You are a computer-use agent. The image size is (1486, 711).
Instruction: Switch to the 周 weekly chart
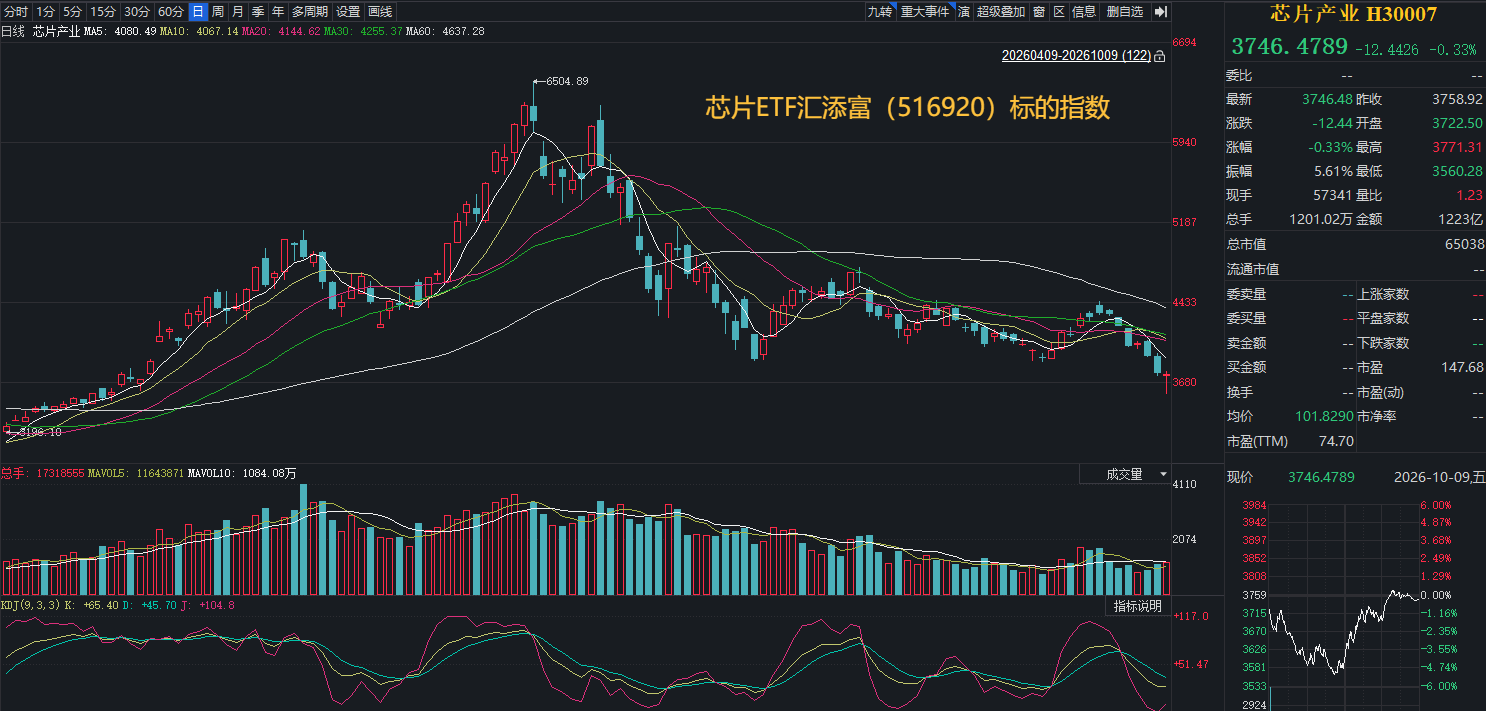pos(218,12)
